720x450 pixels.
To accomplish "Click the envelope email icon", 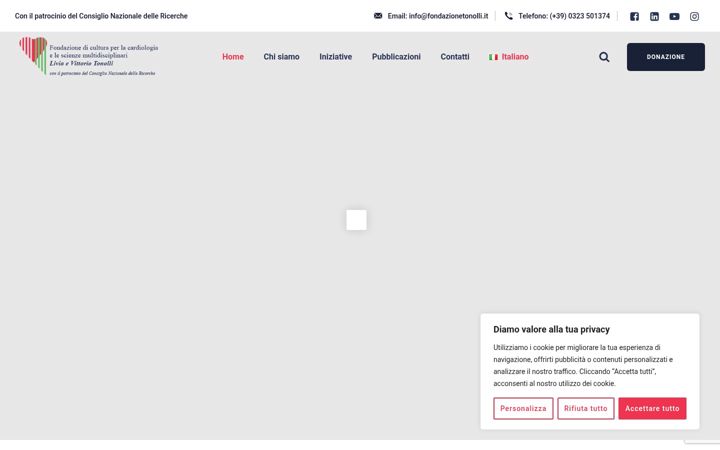I will [x=378, y=16].
